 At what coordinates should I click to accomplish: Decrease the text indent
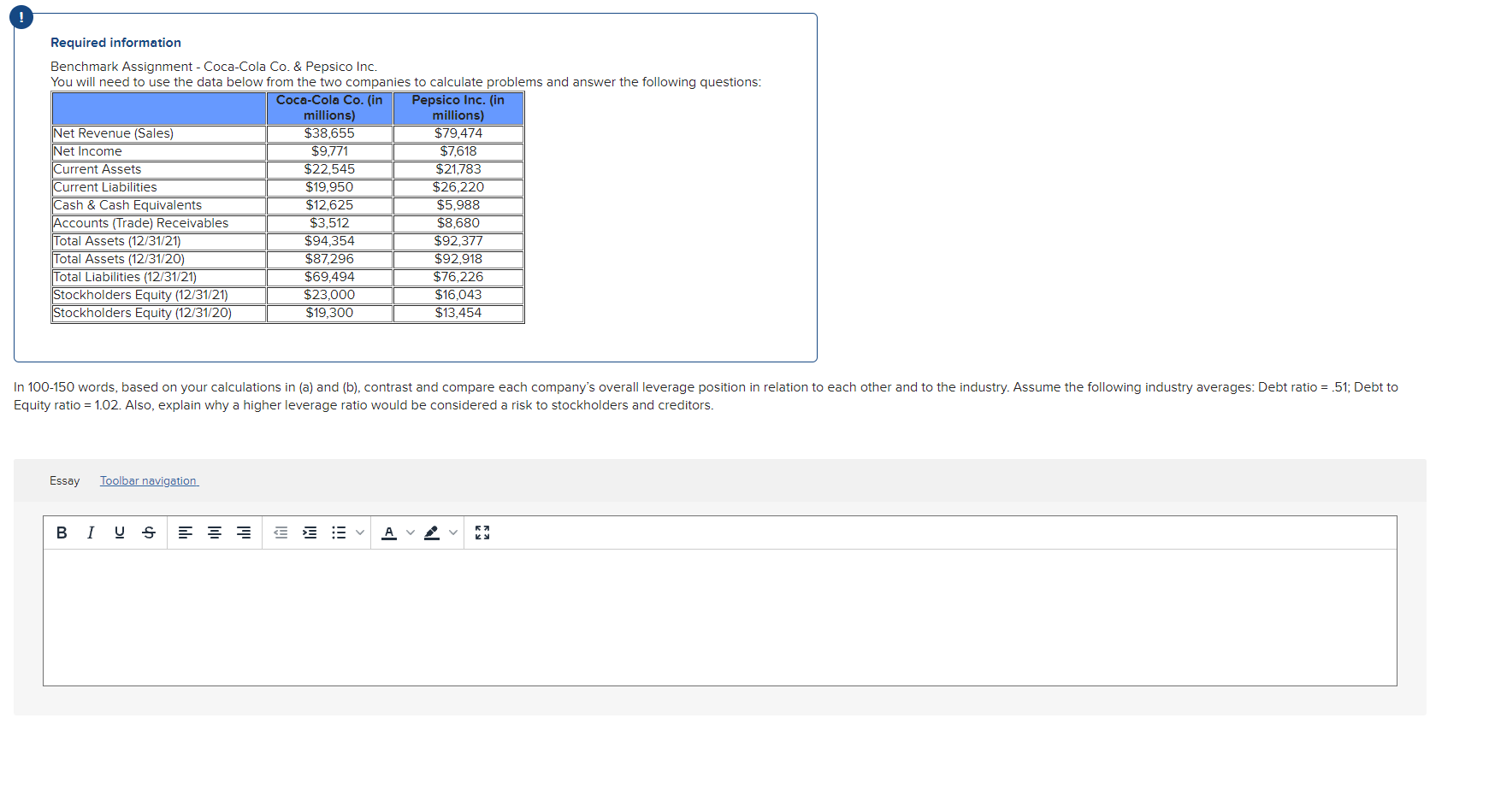(x=281, y=533)
